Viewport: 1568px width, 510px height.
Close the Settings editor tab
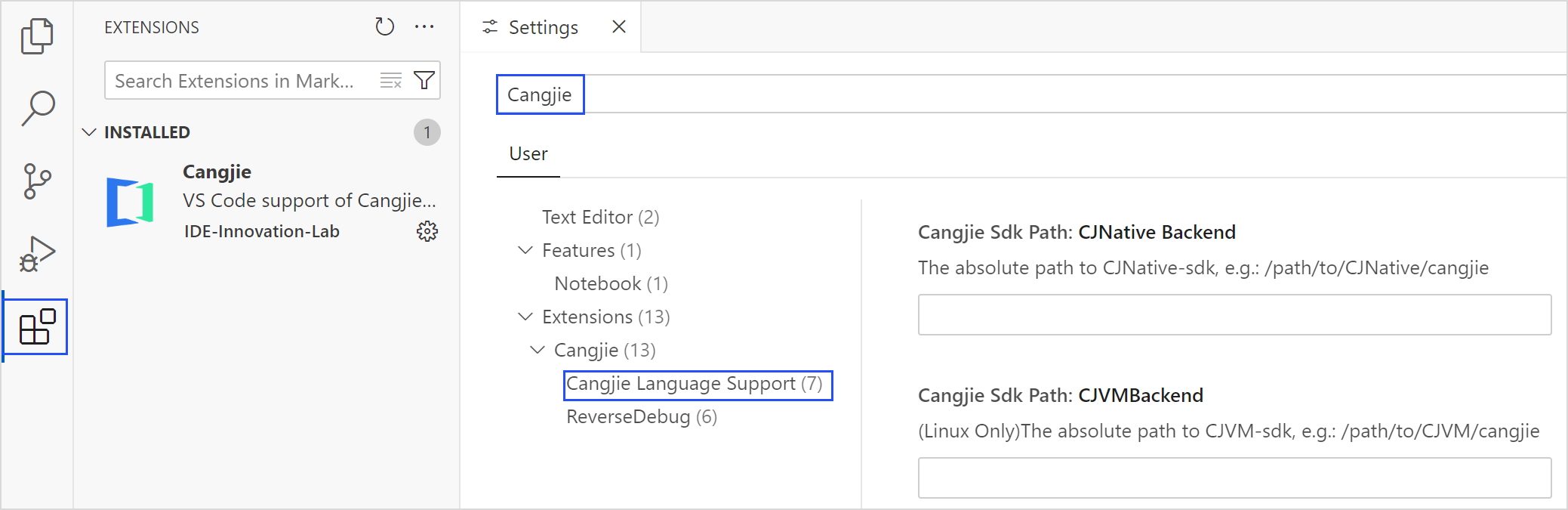[619, 27]
